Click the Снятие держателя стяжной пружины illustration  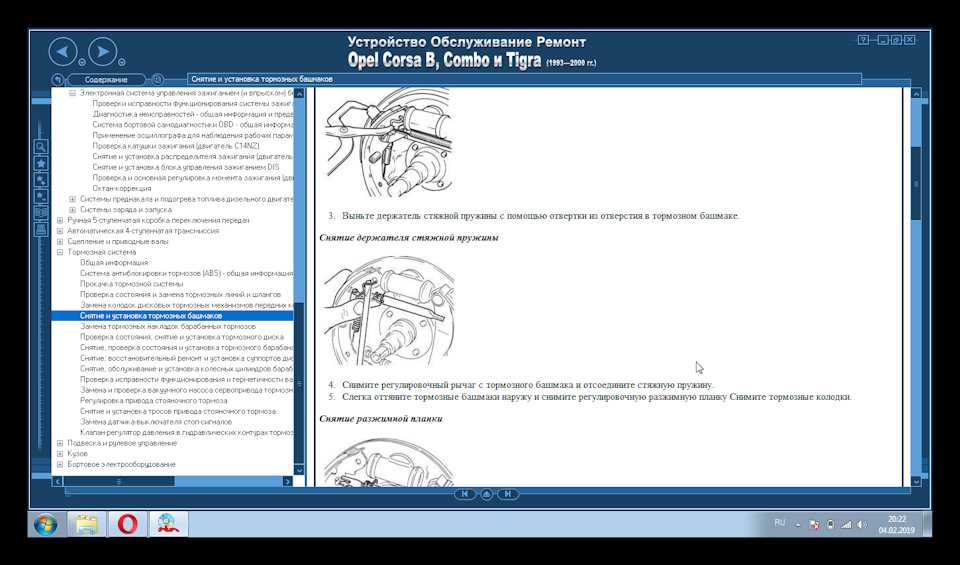coord(389,312)
